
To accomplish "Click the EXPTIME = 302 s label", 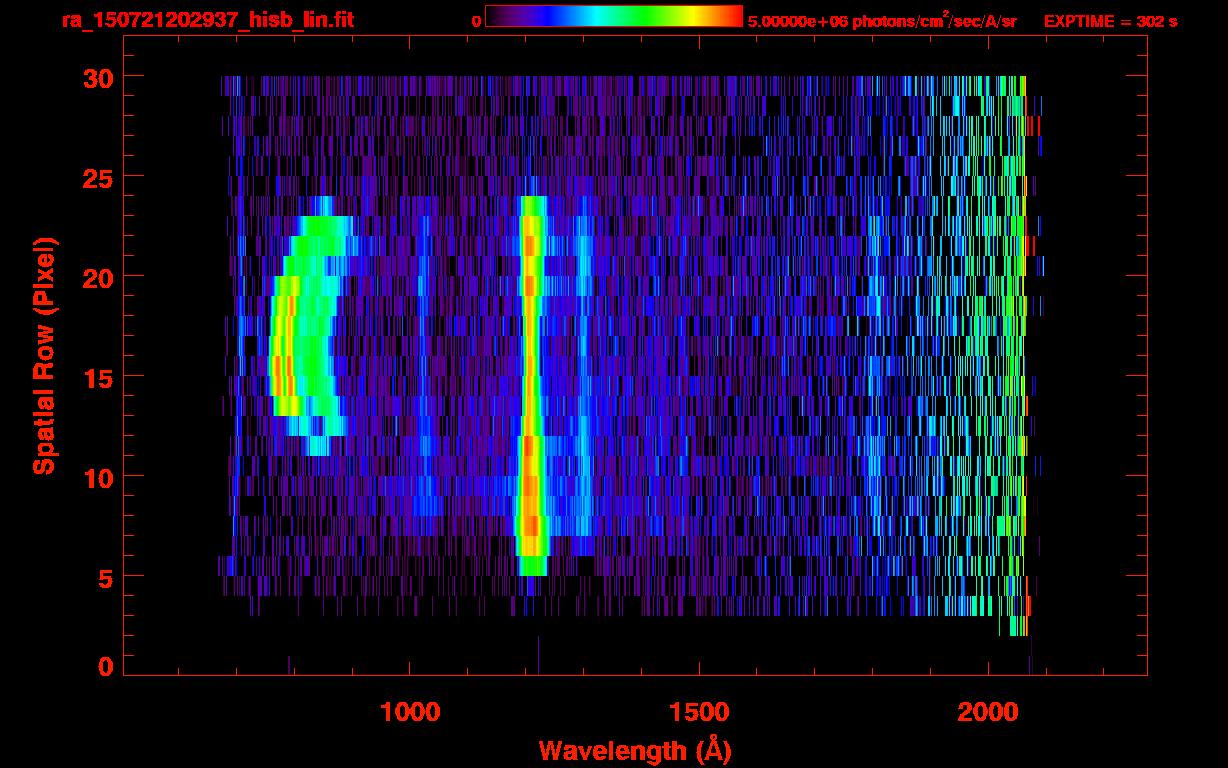I will [x=1110, y=21].
